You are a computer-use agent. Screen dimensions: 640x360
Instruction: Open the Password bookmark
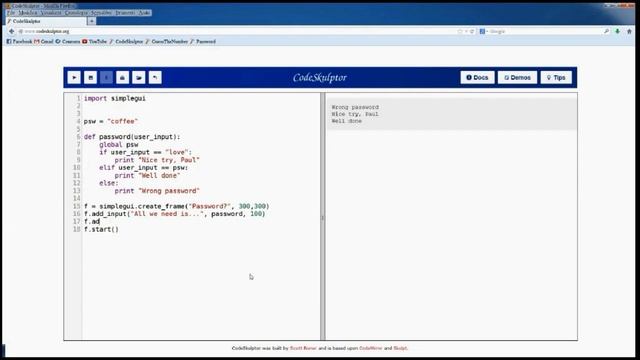coord(203,41)
